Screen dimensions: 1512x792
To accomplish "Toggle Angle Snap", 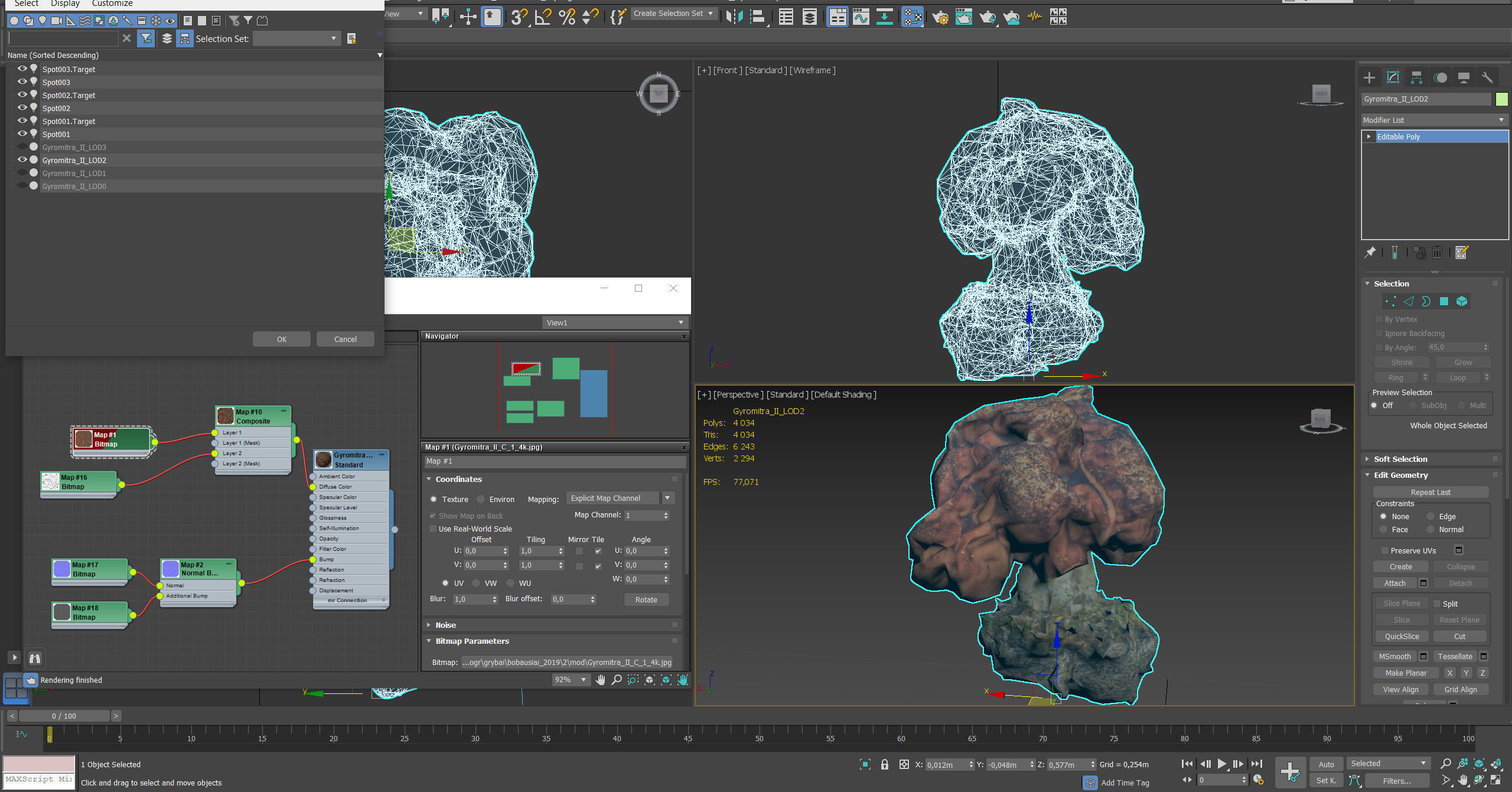I will click(x=543, y=17).
